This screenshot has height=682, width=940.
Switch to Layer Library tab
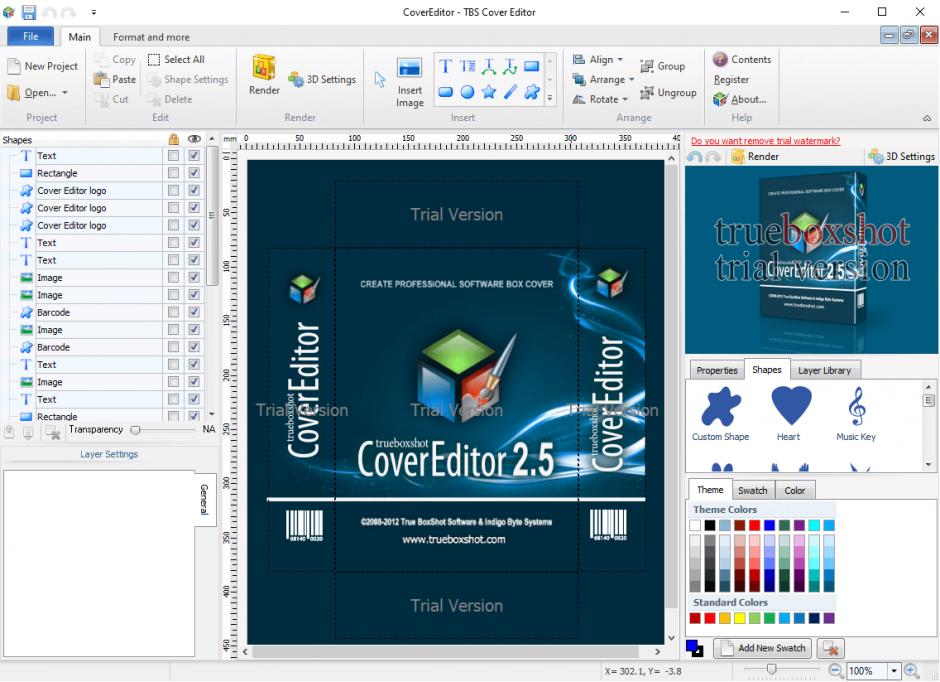824,370
